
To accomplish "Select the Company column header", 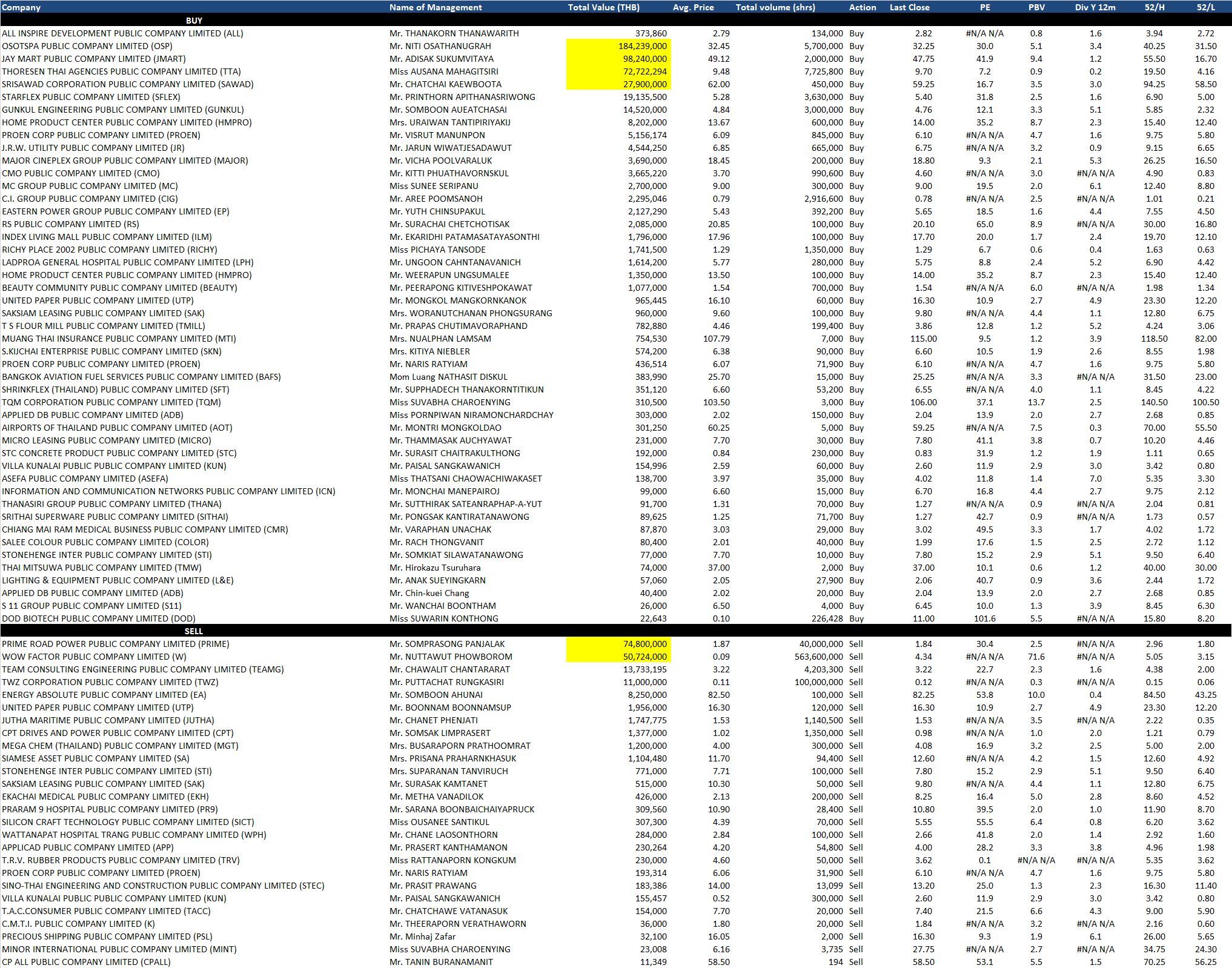I will (x=21, y=7).
